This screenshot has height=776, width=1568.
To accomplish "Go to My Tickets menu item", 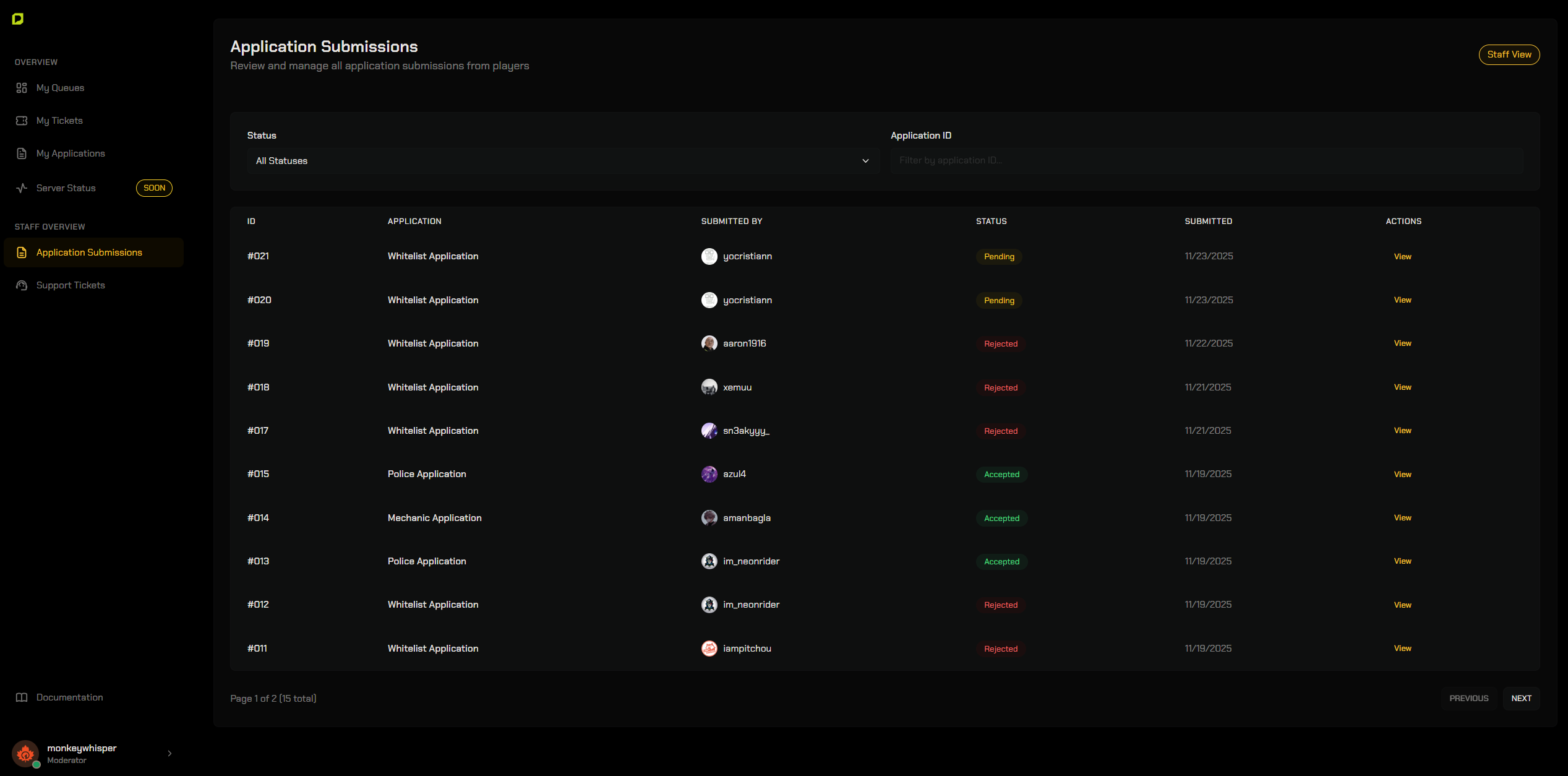I will click(59, 121).
